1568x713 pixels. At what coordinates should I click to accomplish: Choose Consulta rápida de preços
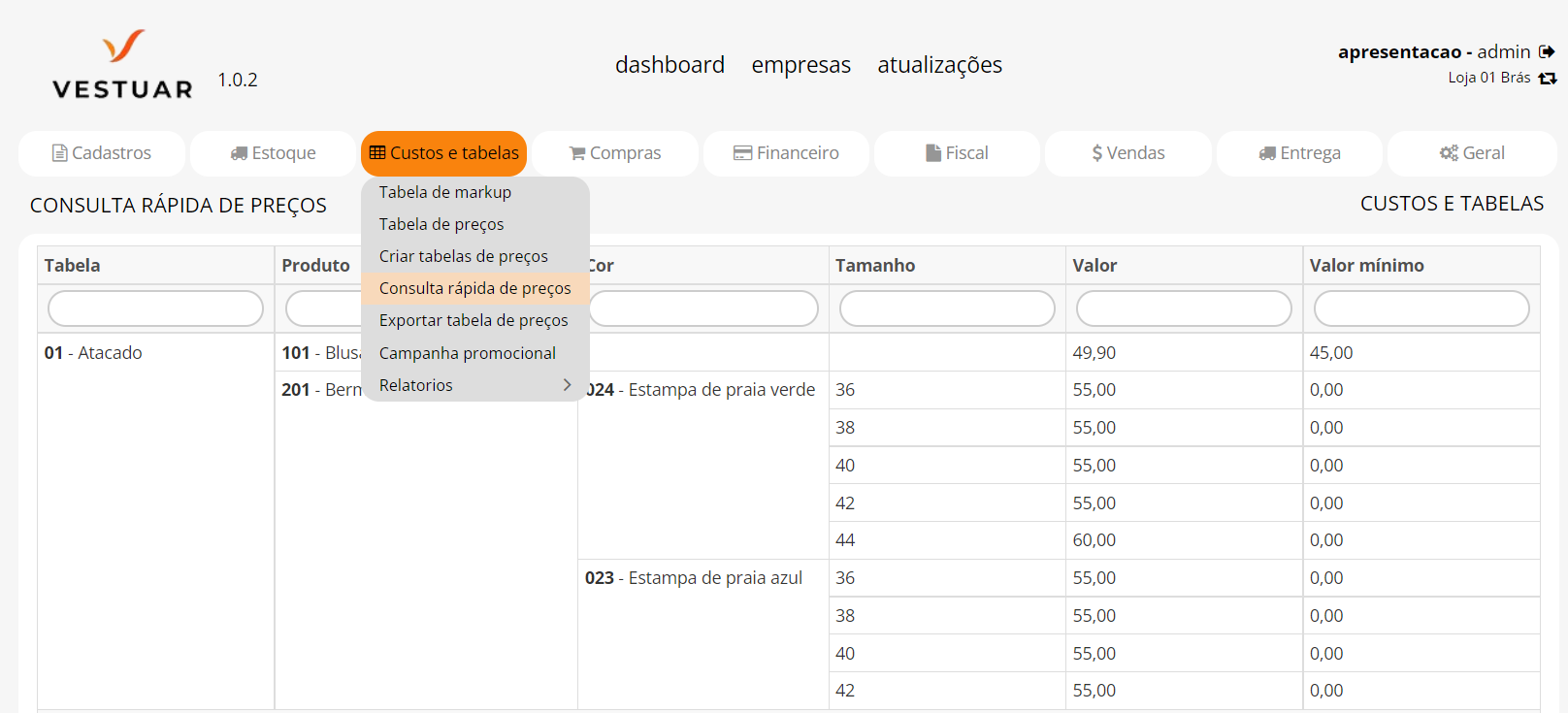coord(475,288)
